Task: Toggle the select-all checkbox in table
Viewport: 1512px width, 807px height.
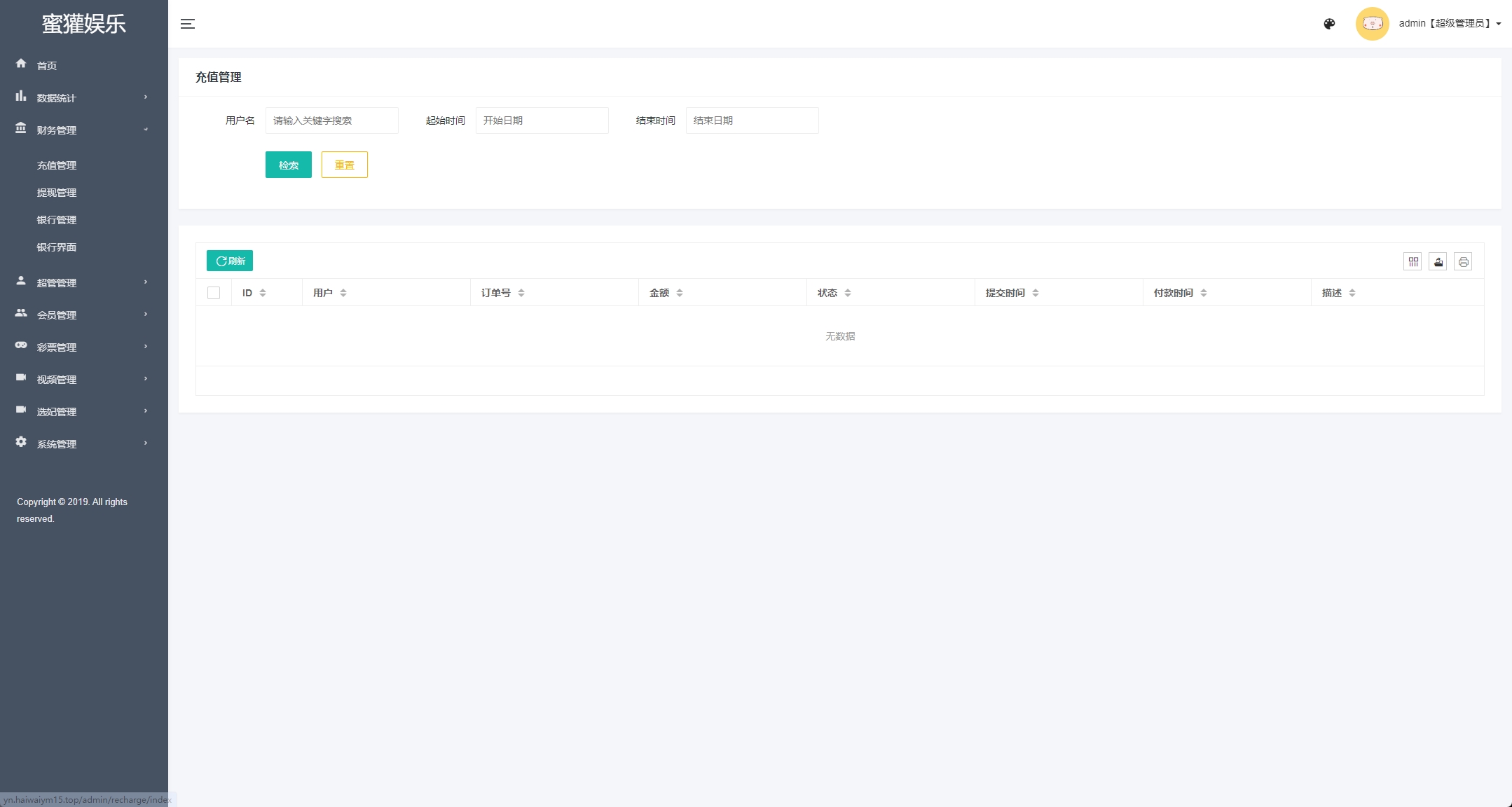Action: 214,292
